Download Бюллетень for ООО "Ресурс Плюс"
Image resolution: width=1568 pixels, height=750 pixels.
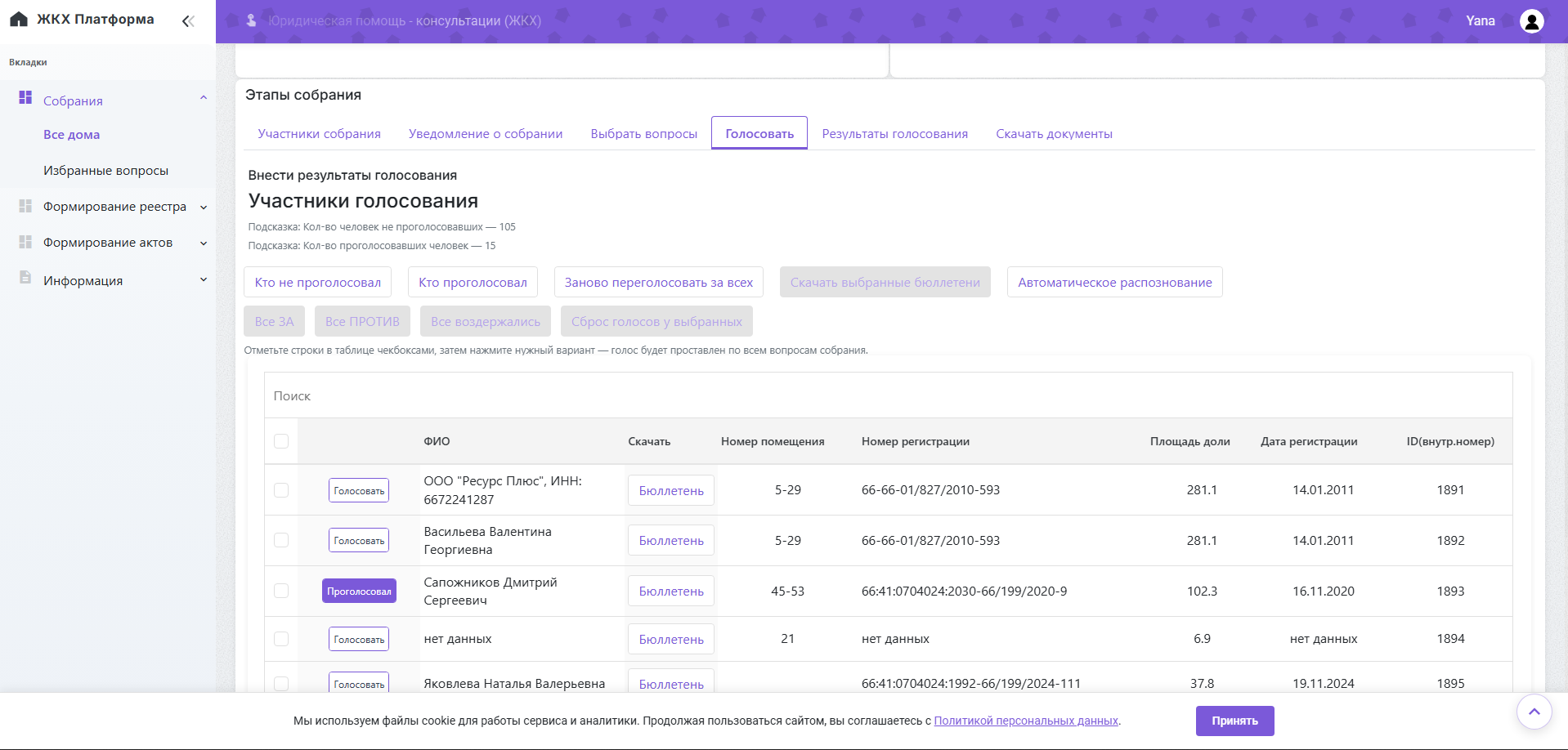[671, 490]
